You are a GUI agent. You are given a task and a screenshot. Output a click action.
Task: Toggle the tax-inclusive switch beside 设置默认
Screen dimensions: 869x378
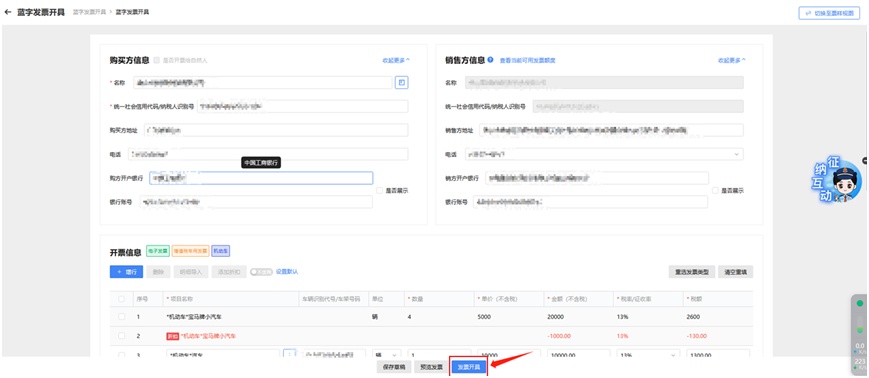261,272
